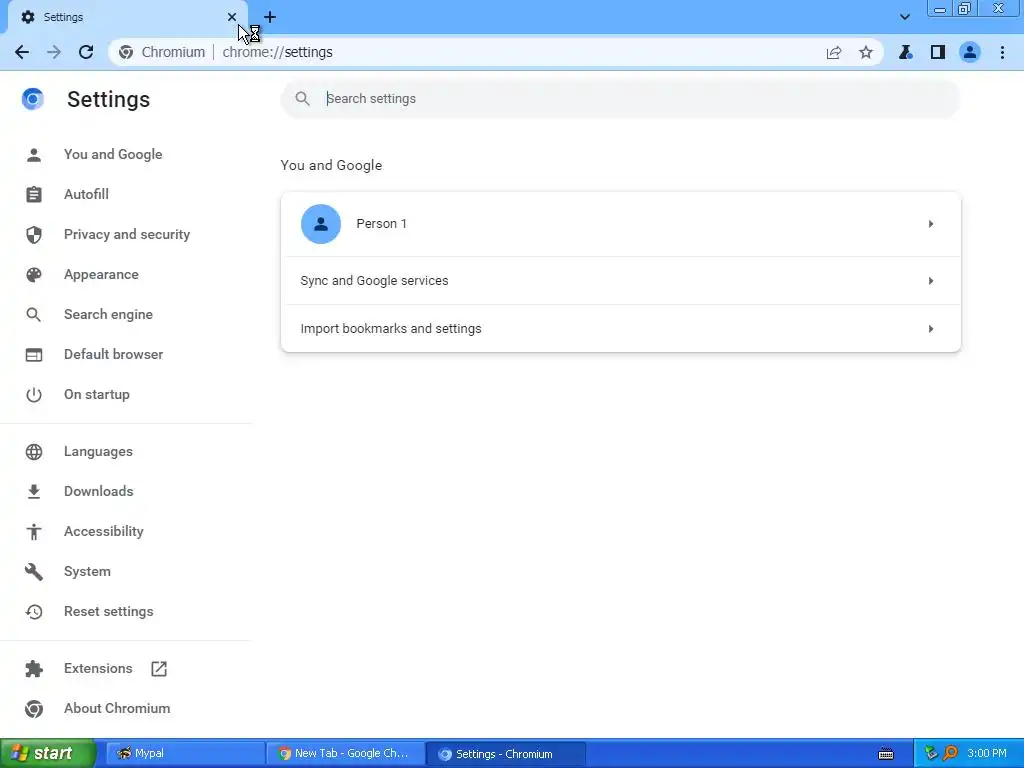Open Appearance settings

pyautogui.click(x=101, y=275)
